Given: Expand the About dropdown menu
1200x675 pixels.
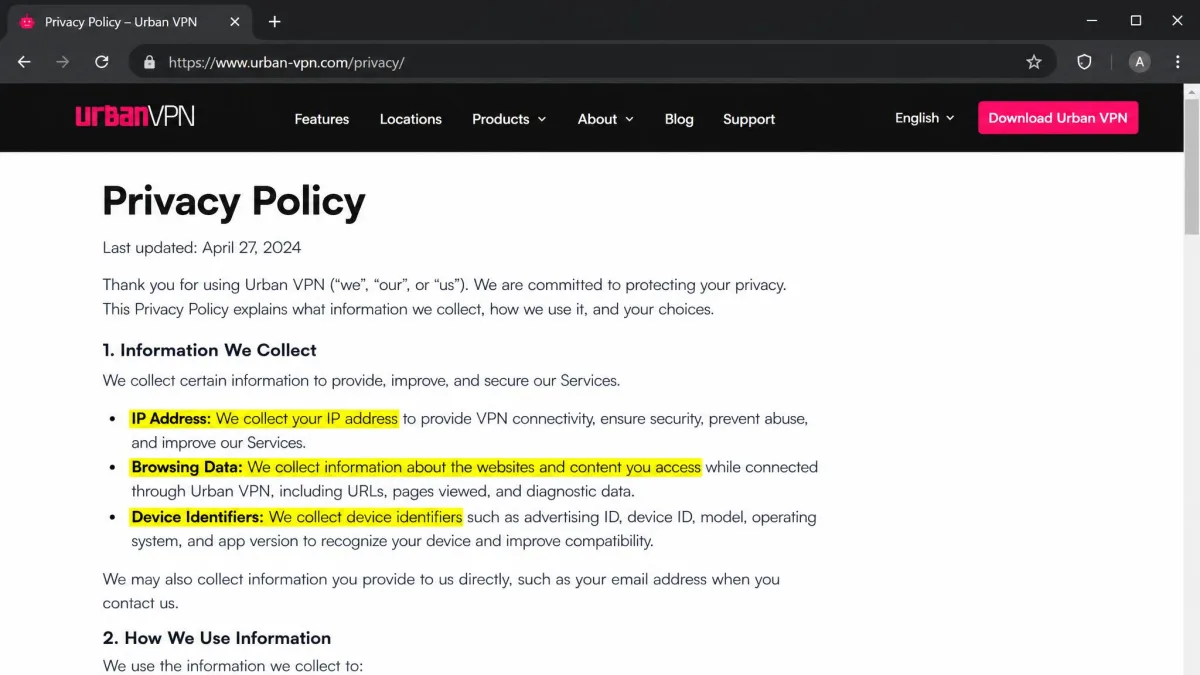Looking at the screenshot, I should 605,119.
